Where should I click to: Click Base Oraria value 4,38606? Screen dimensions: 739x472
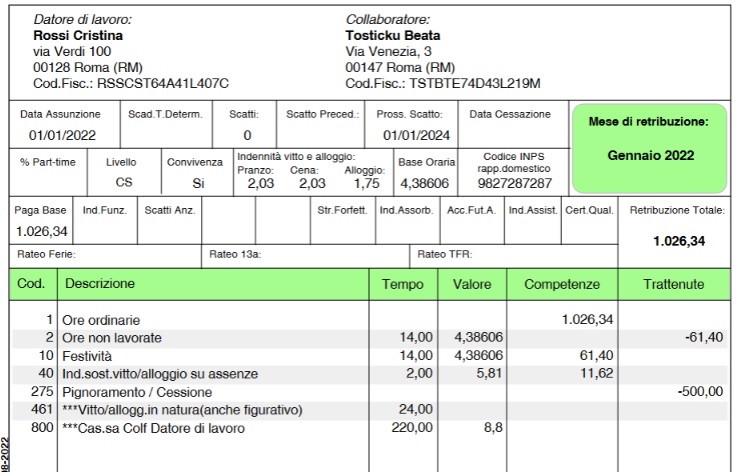425,183
